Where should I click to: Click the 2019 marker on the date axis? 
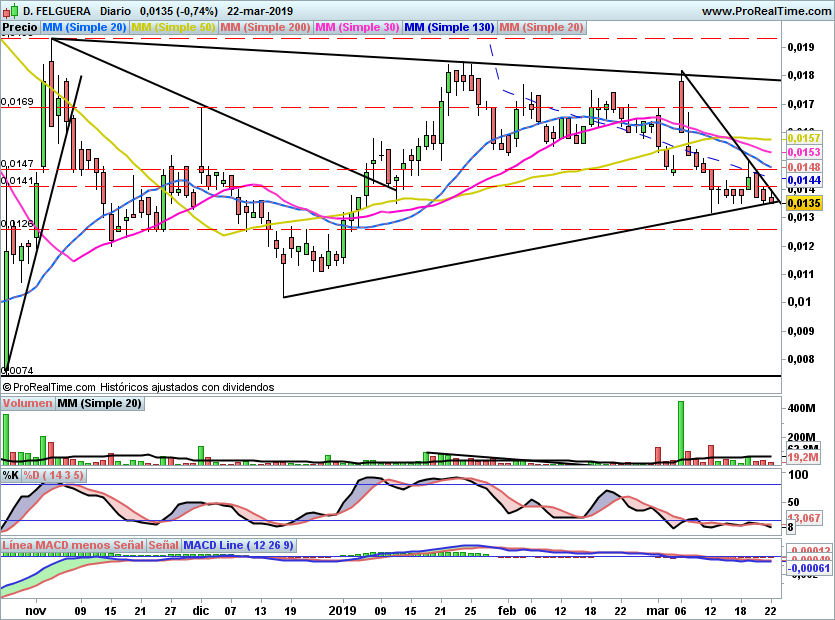click(343, 610)
